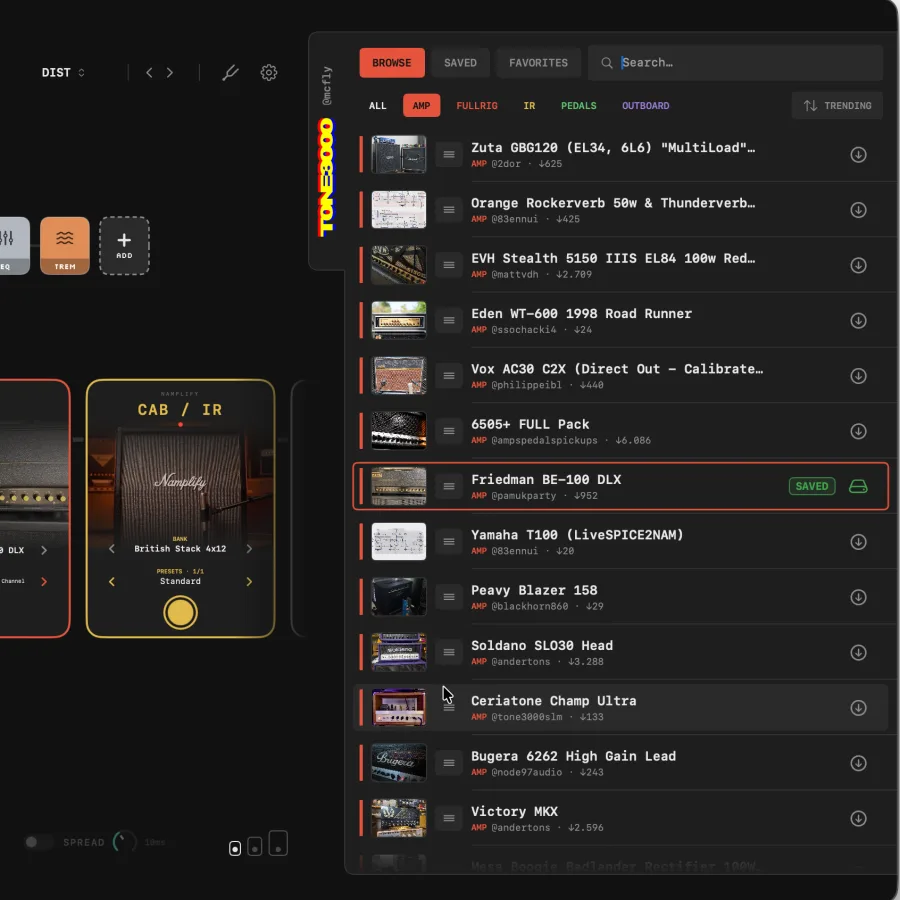Click the SAVED badge on Friedman BE-100

pyautogui.click(x=812, y=487)
